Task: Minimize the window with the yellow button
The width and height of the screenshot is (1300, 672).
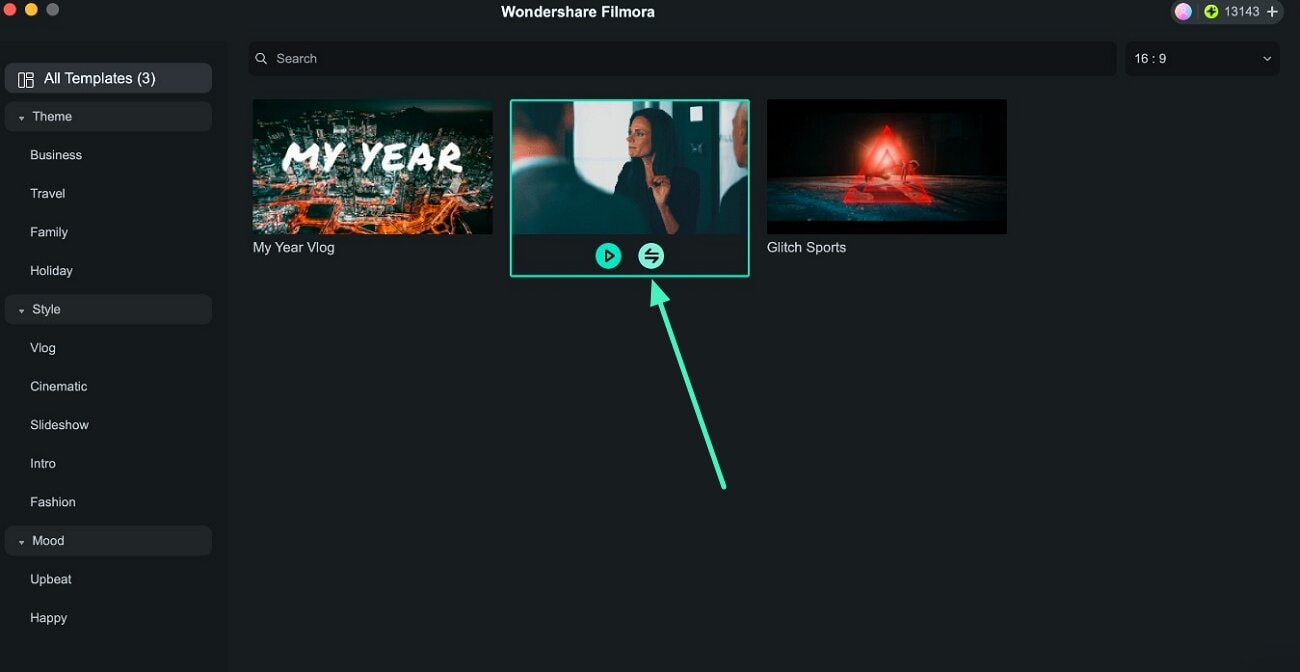Action: [x=31, y=9]
